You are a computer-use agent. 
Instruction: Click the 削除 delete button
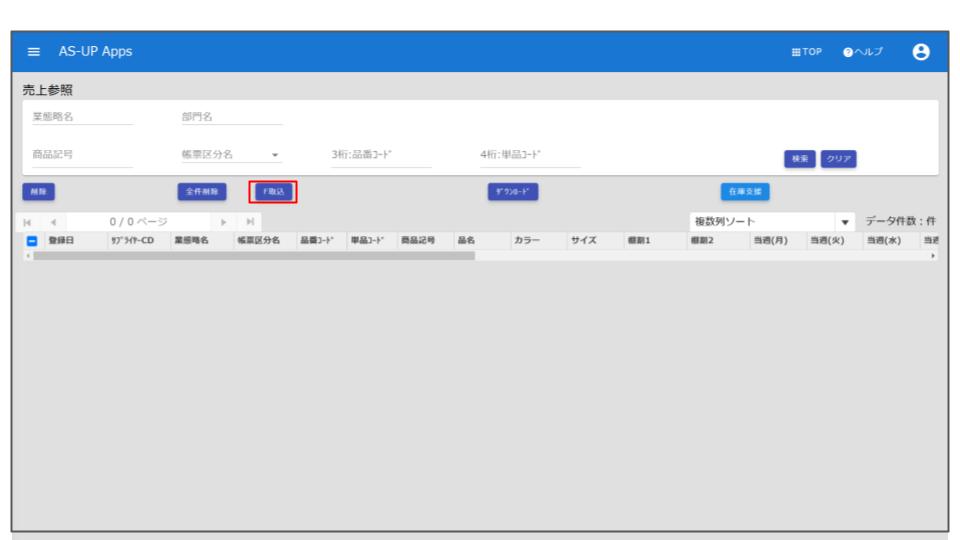coord(37,190)
